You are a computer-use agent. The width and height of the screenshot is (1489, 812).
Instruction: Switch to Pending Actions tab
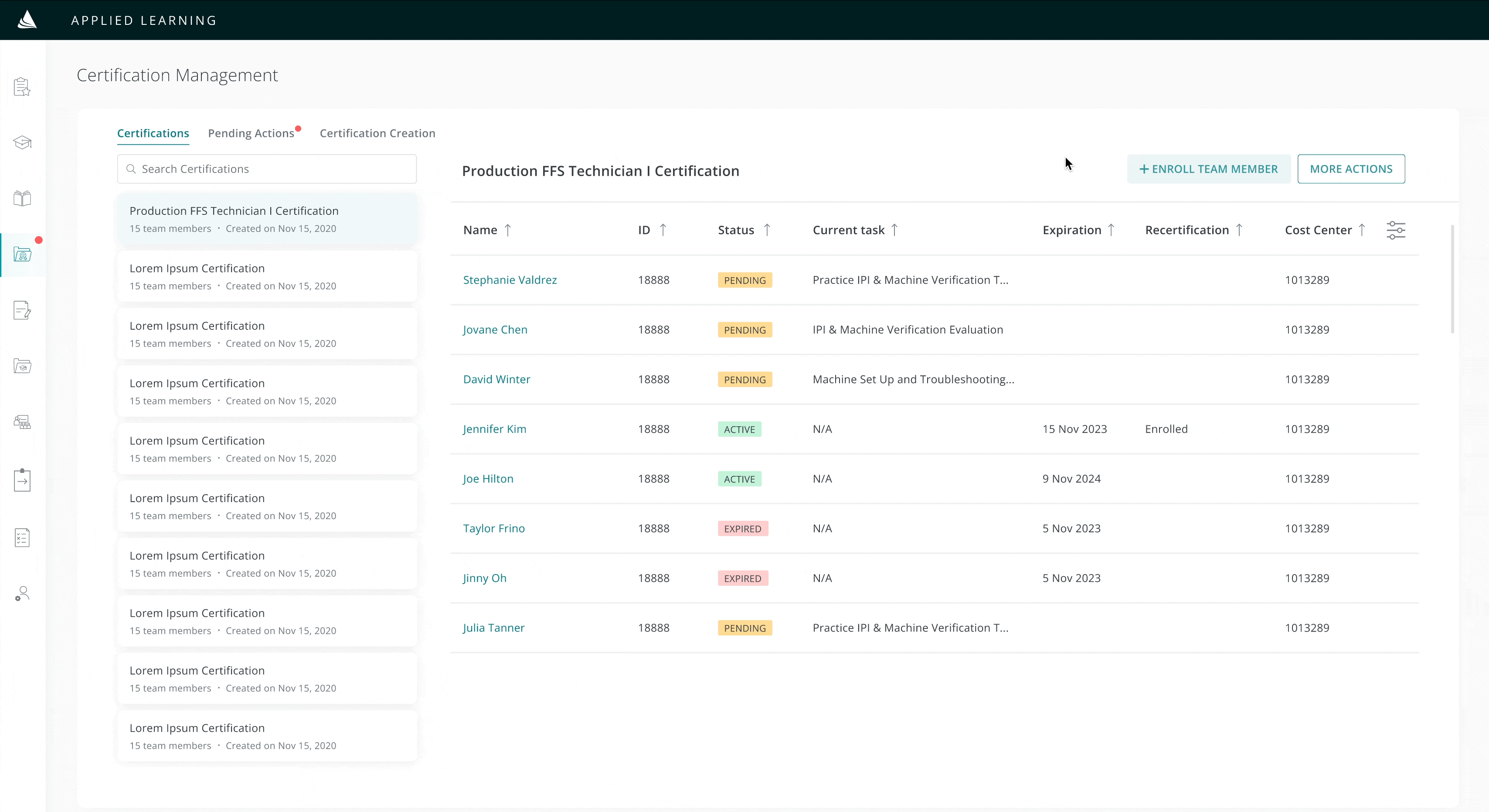(251, 133)
